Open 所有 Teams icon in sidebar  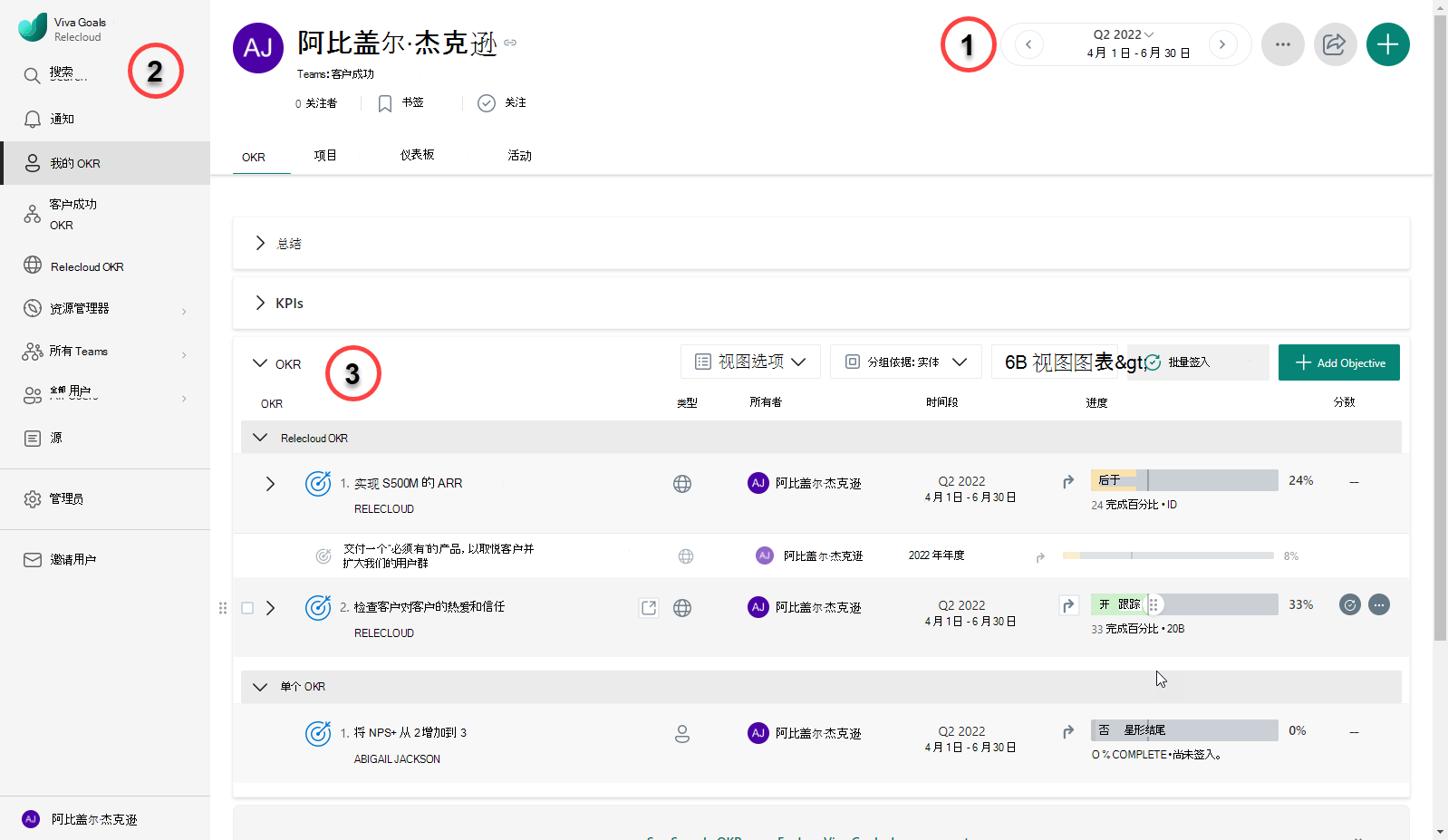click(x=33, y=352)
